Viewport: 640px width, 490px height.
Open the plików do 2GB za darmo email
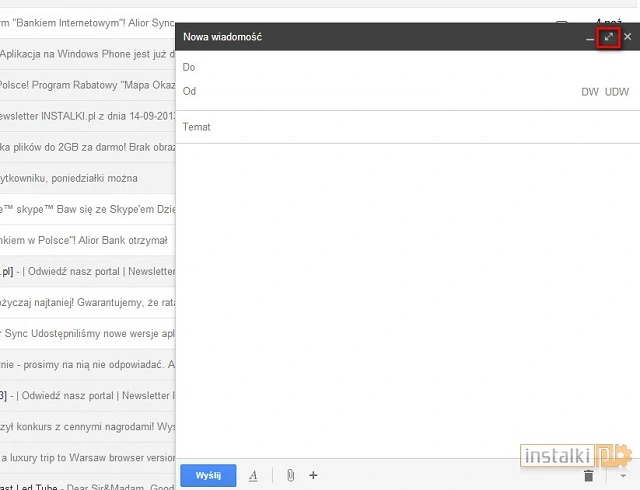pyautogui.click(x=87, y=147)
